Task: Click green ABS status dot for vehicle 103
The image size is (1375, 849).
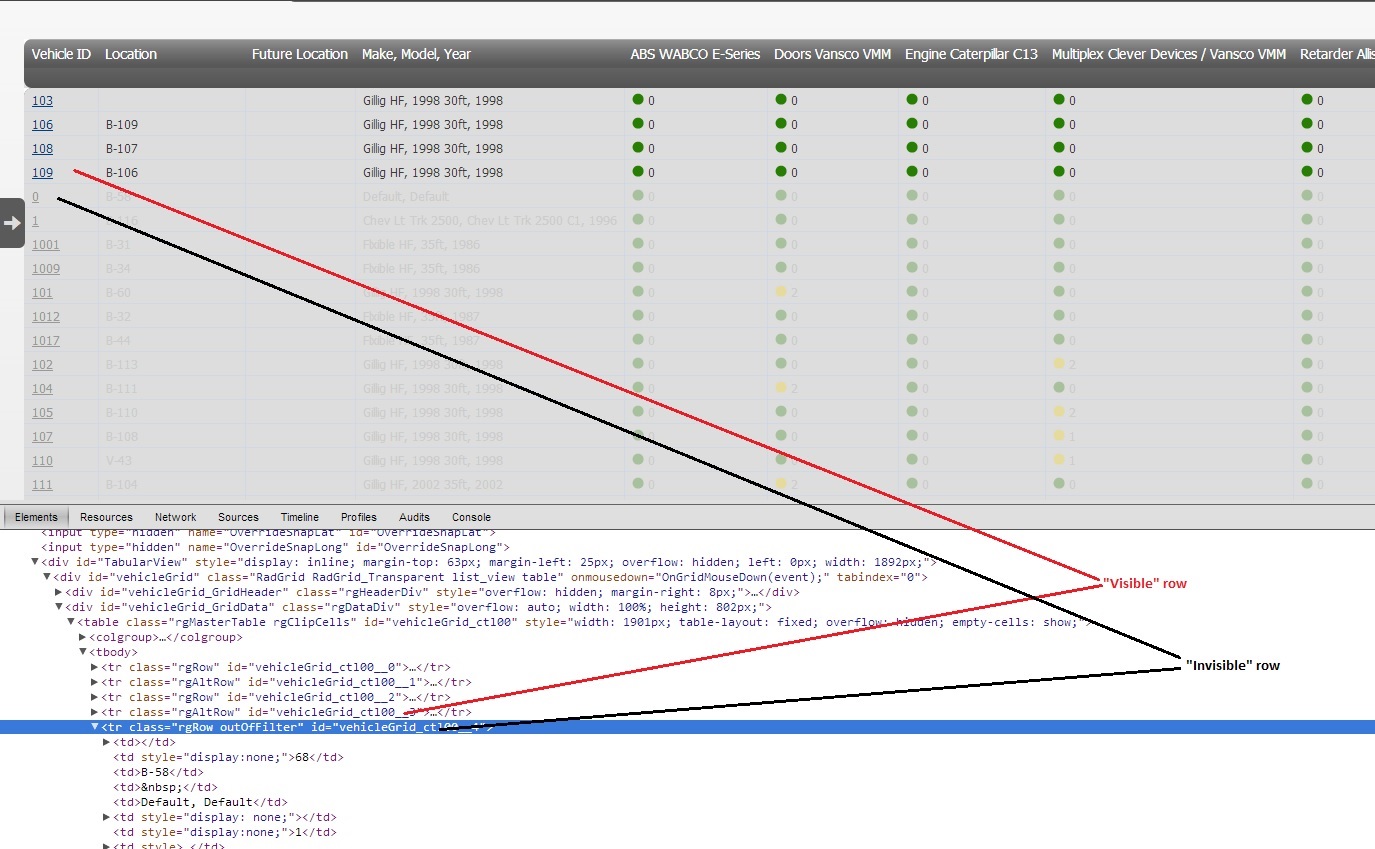Action: point(637,99)
